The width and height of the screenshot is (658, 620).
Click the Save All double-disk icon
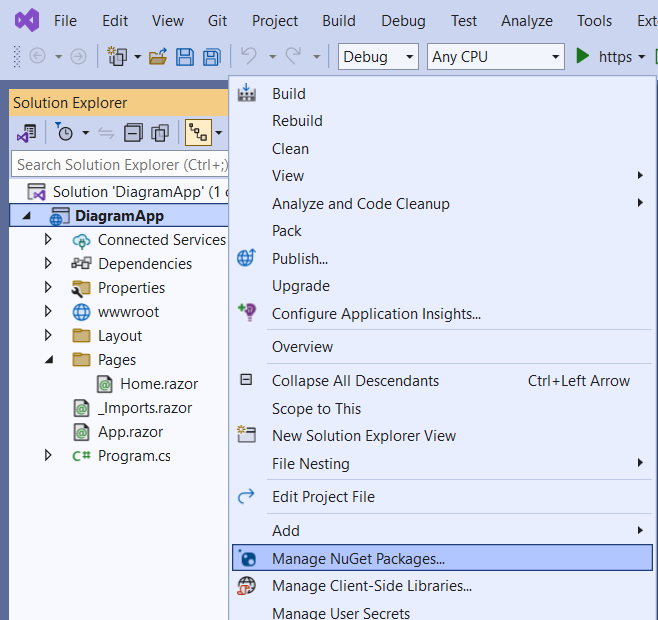click(212, 57)
